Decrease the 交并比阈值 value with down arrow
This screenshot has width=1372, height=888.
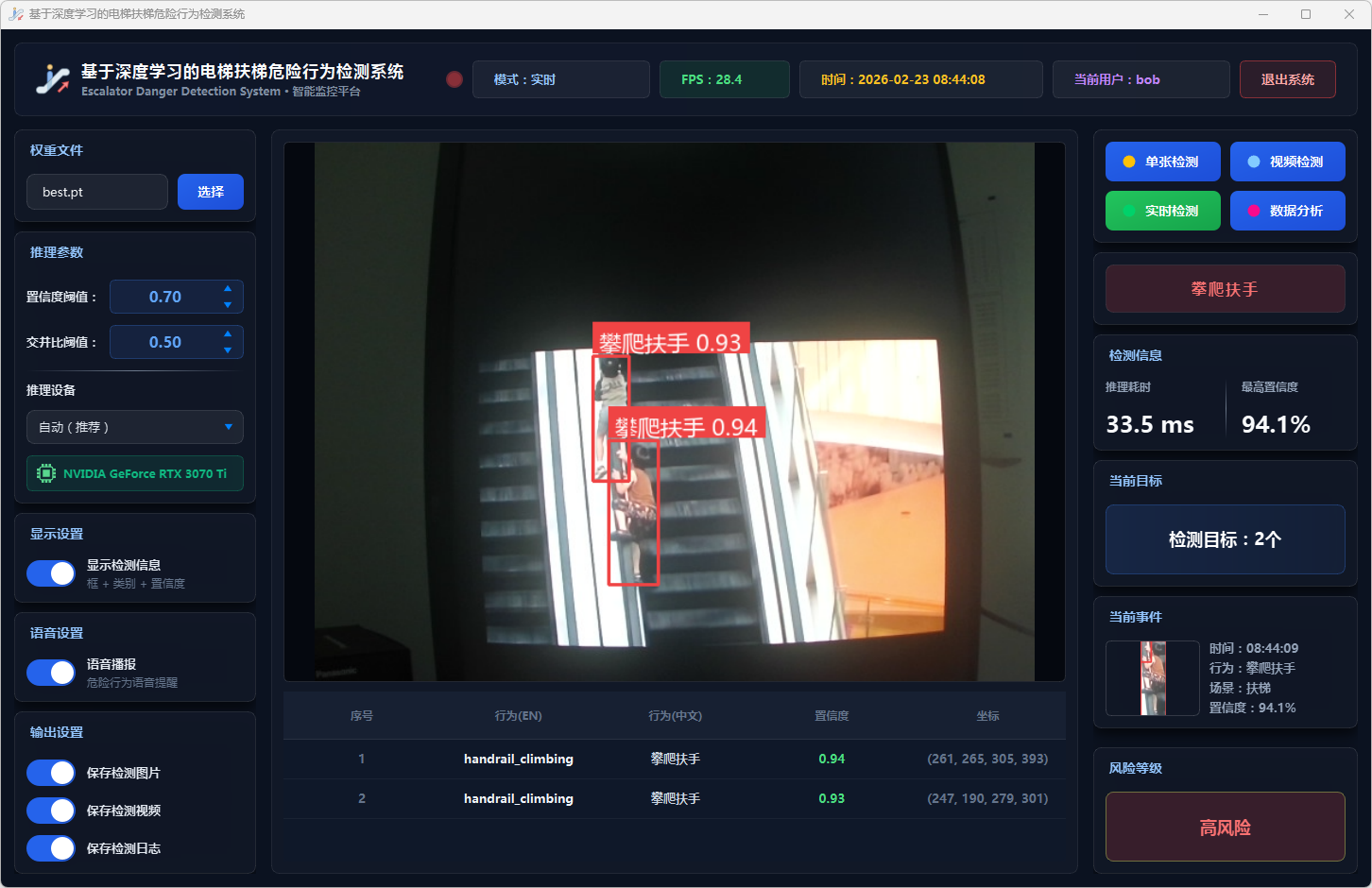pos(228,350)
